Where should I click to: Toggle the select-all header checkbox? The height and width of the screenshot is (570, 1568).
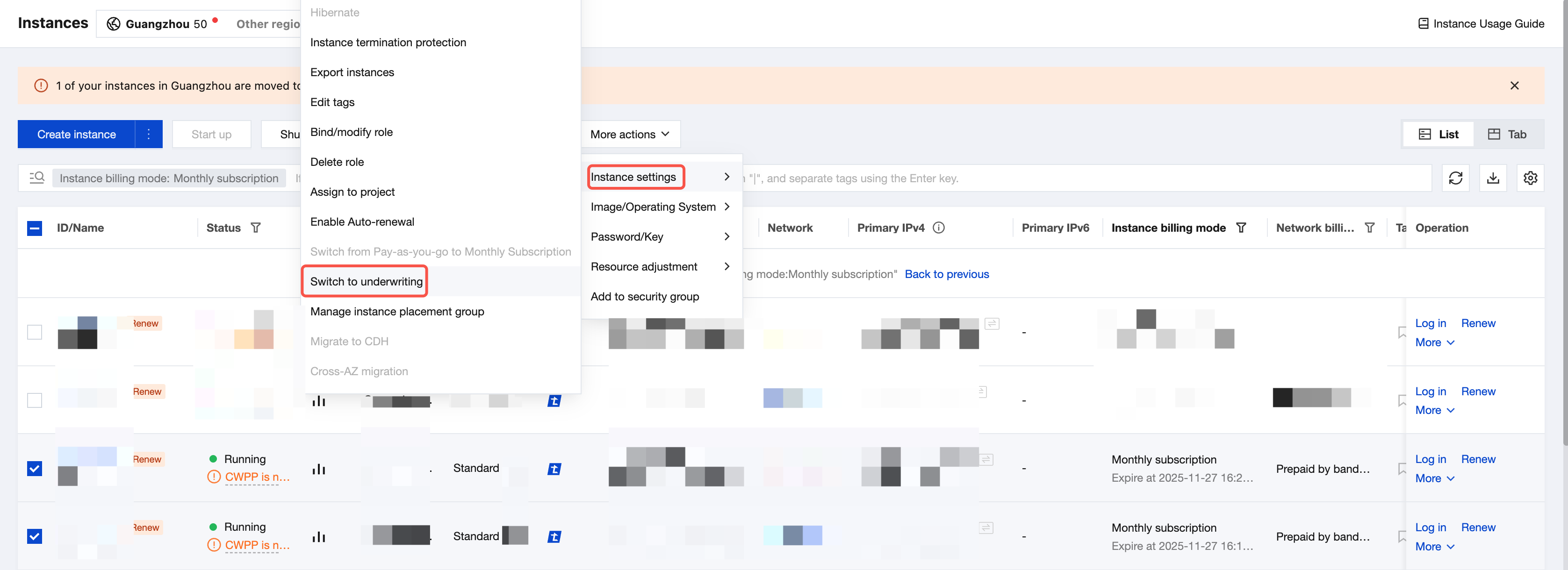coord(35,228)
